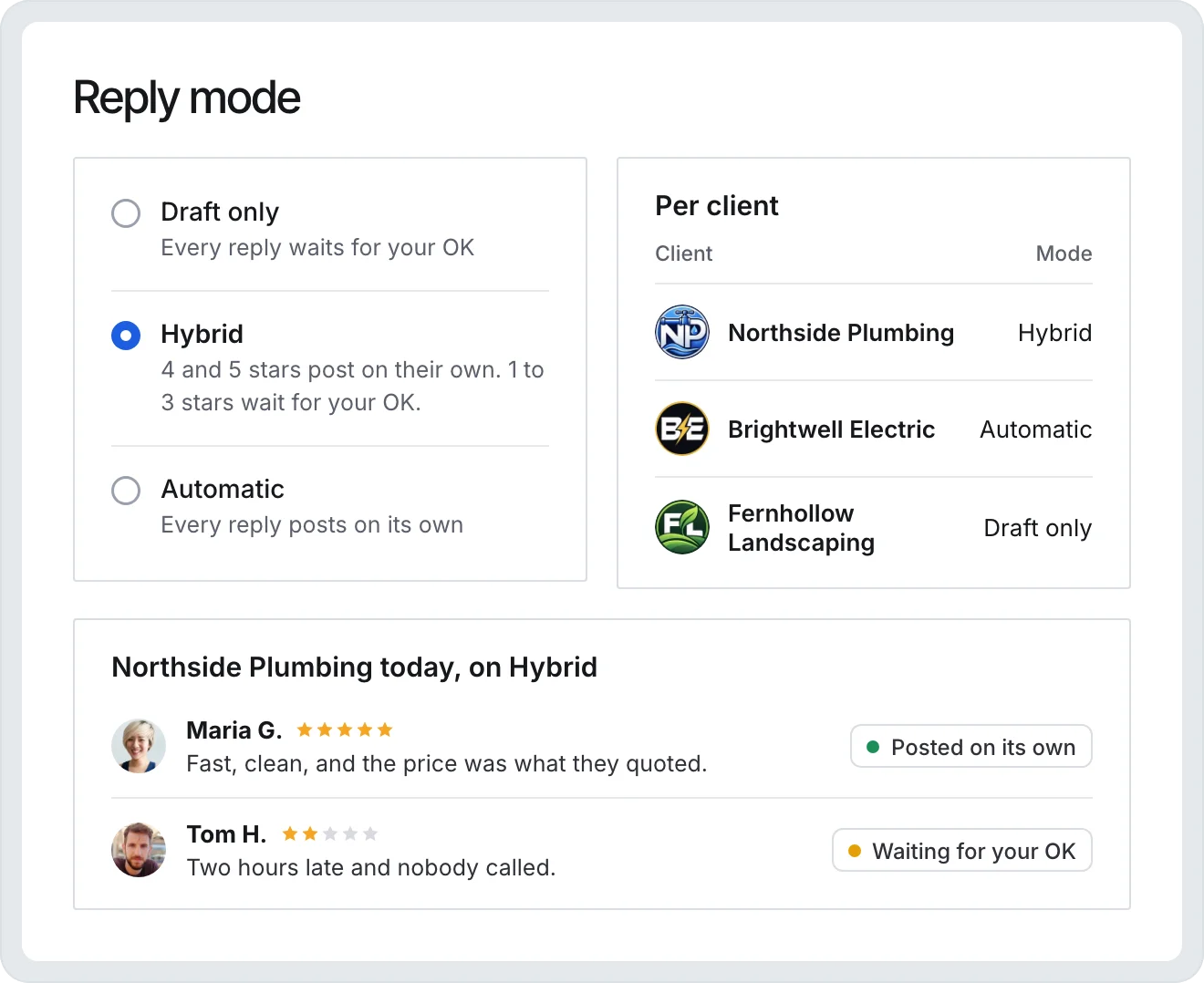This screenshot has width=1204, height=983.
Task: Click the Brightwell Electric logo icon
Action: coord(682,429)
